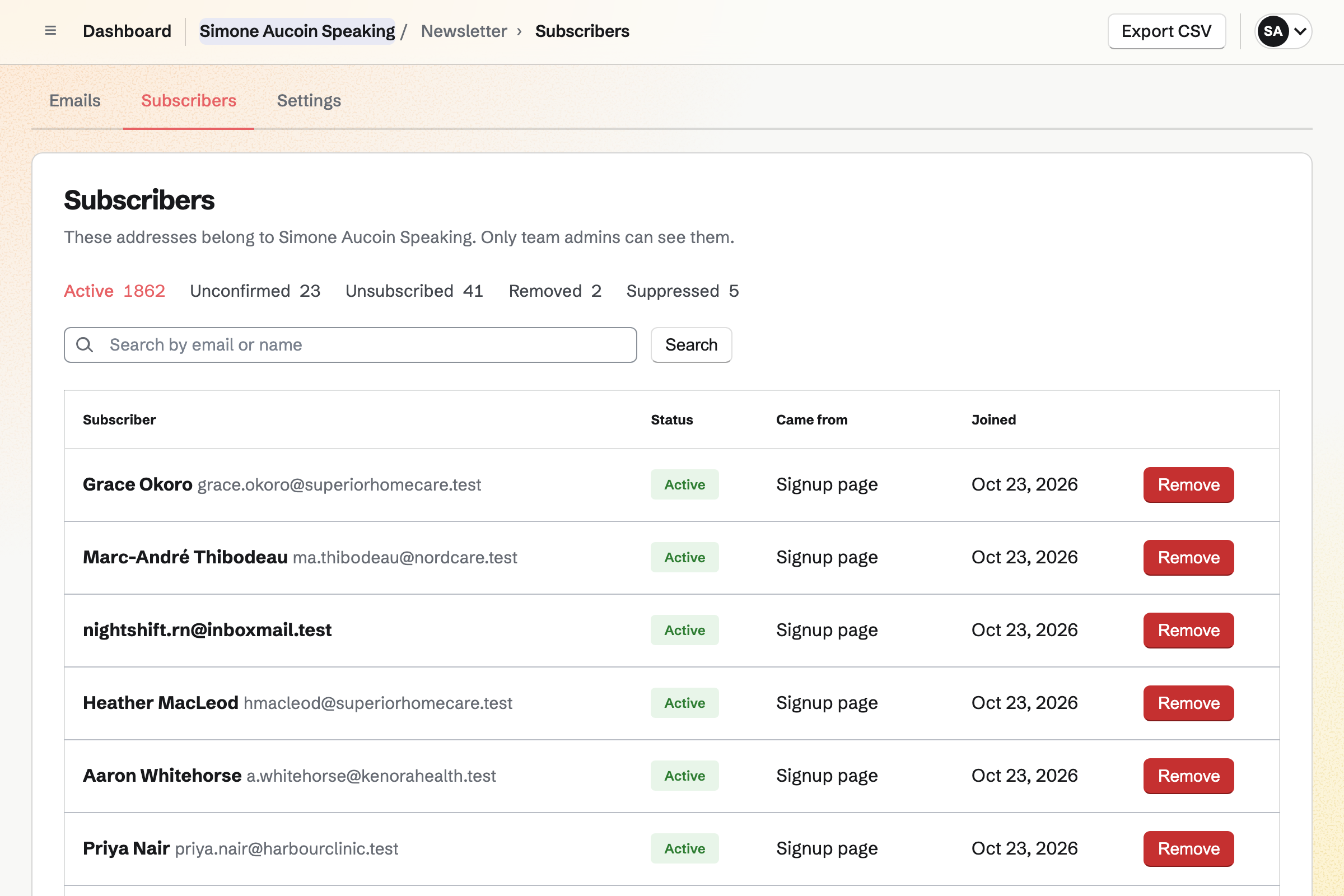Remove Marc-André Thibodeau from list
The image size is (1344, 896).
1188,557
